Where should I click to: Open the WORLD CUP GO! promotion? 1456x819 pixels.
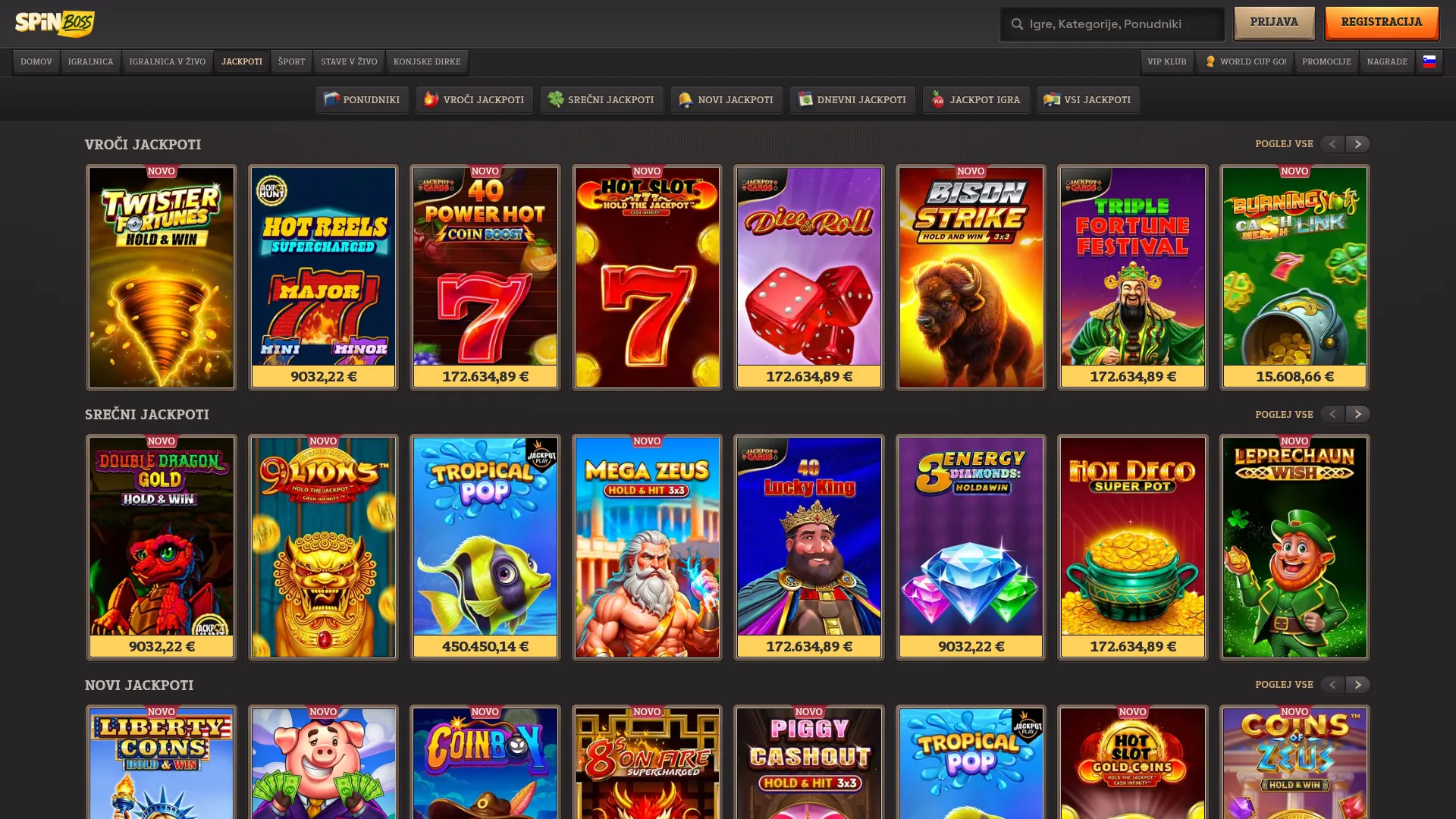coord(1245,61)
